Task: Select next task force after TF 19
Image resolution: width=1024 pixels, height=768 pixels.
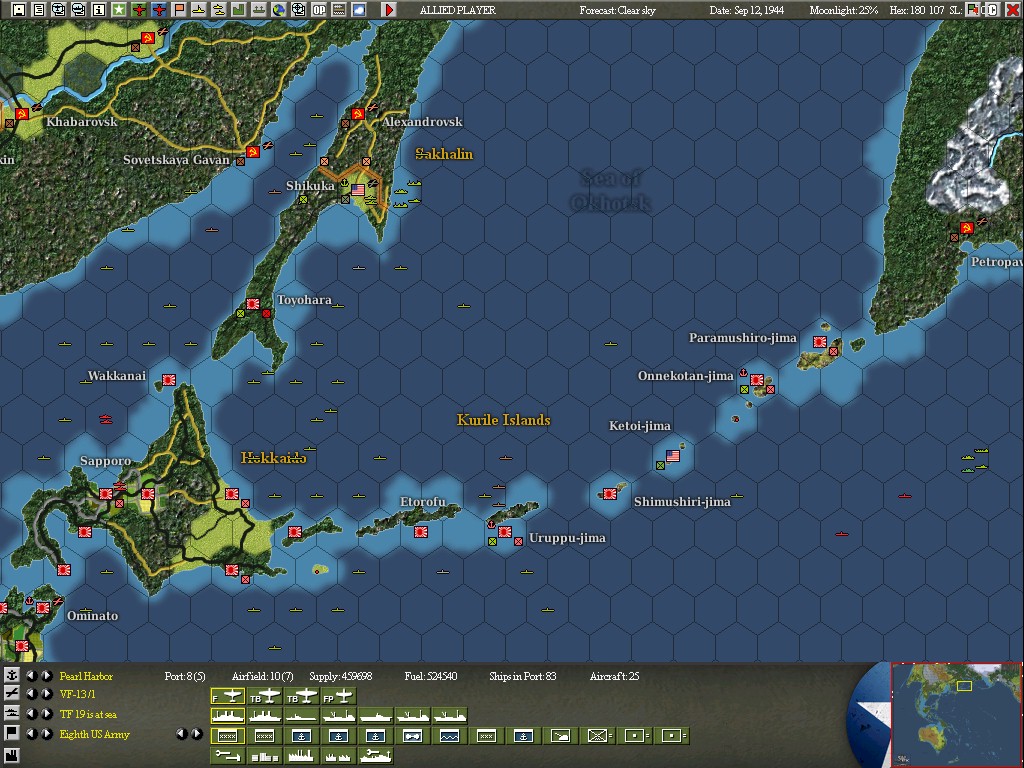Action: click(x=46, y=714)
